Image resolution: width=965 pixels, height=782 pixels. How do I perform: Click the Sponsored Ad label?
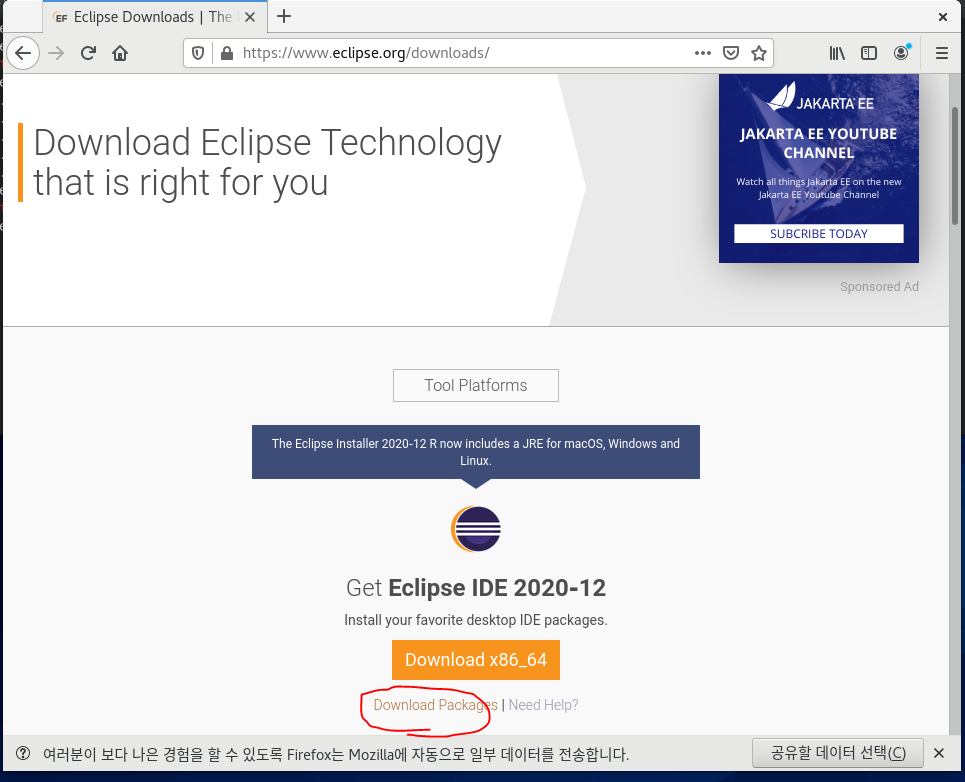pos(879,287)
